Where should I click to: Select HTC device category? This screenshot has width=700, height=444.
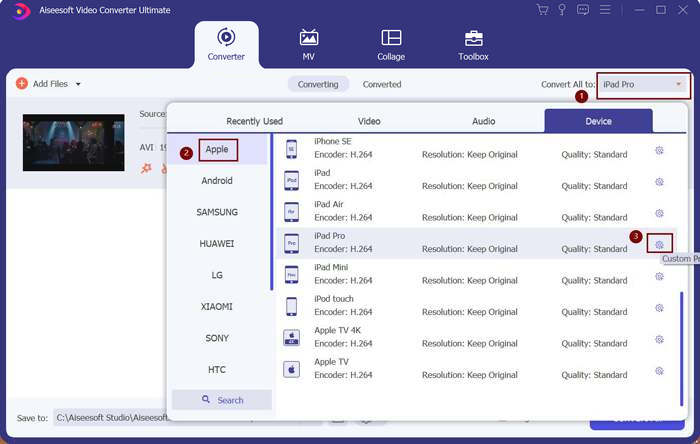217,369
